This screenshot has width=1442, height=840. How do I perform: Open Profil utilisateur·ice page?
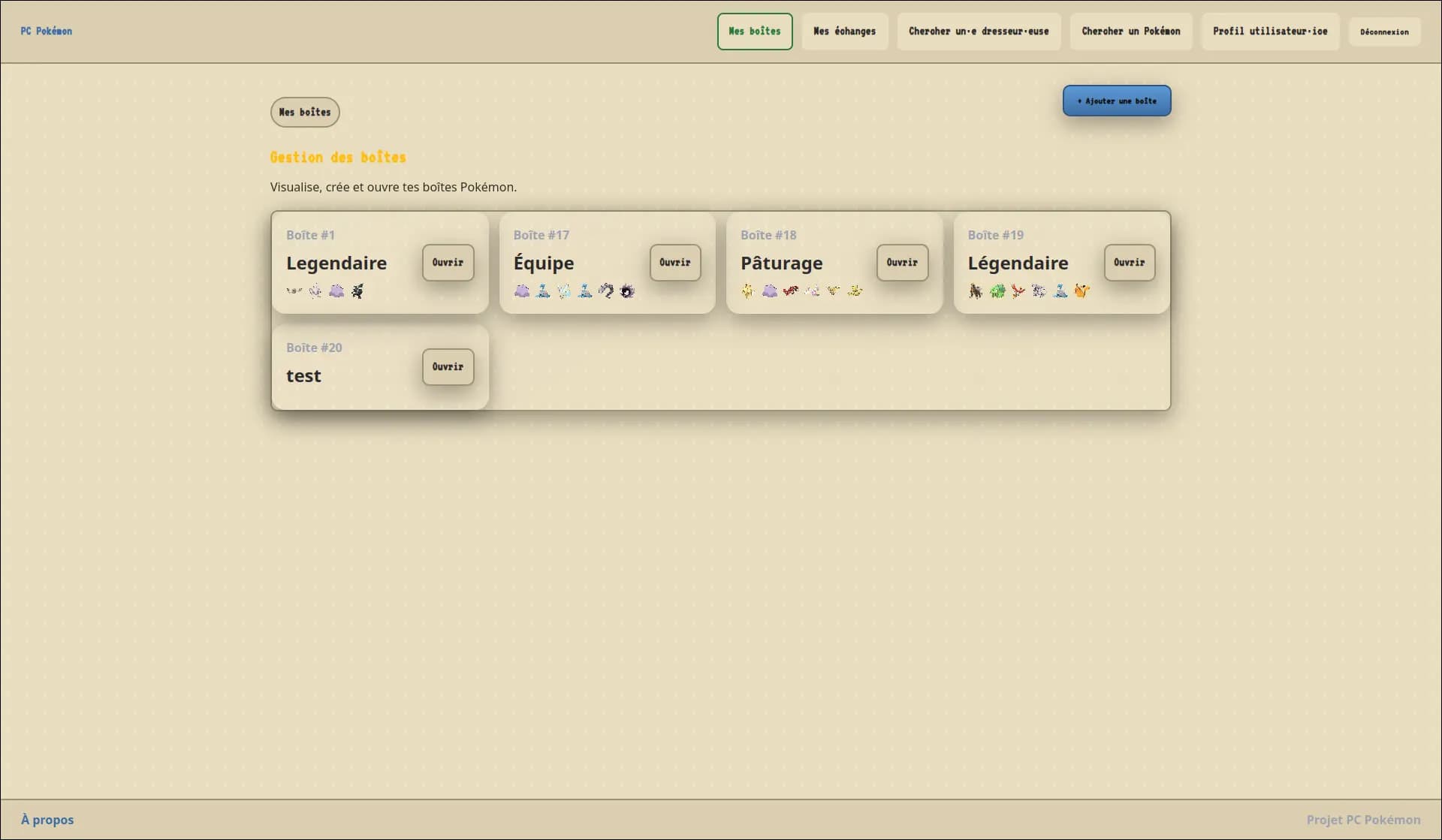(1269, 32)
